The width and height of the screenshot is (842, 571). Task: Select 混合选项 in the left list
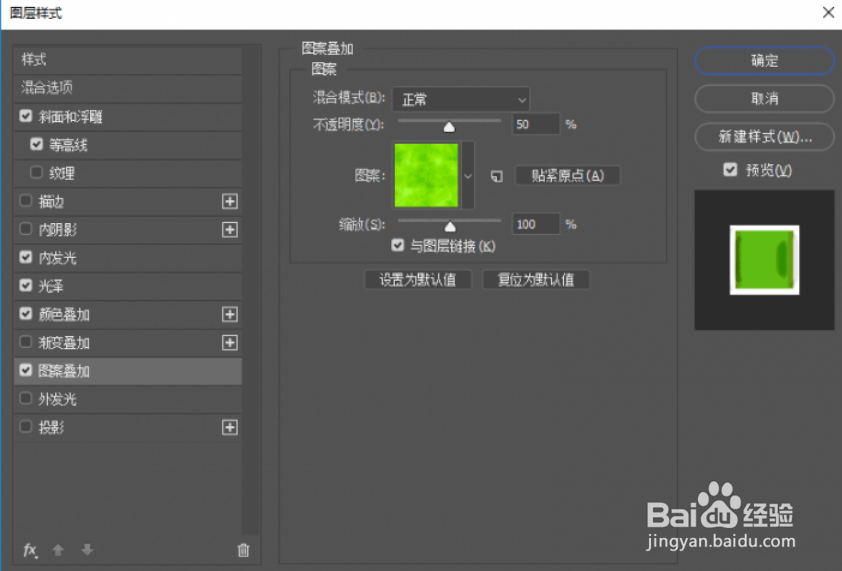(x=128, y=88)
